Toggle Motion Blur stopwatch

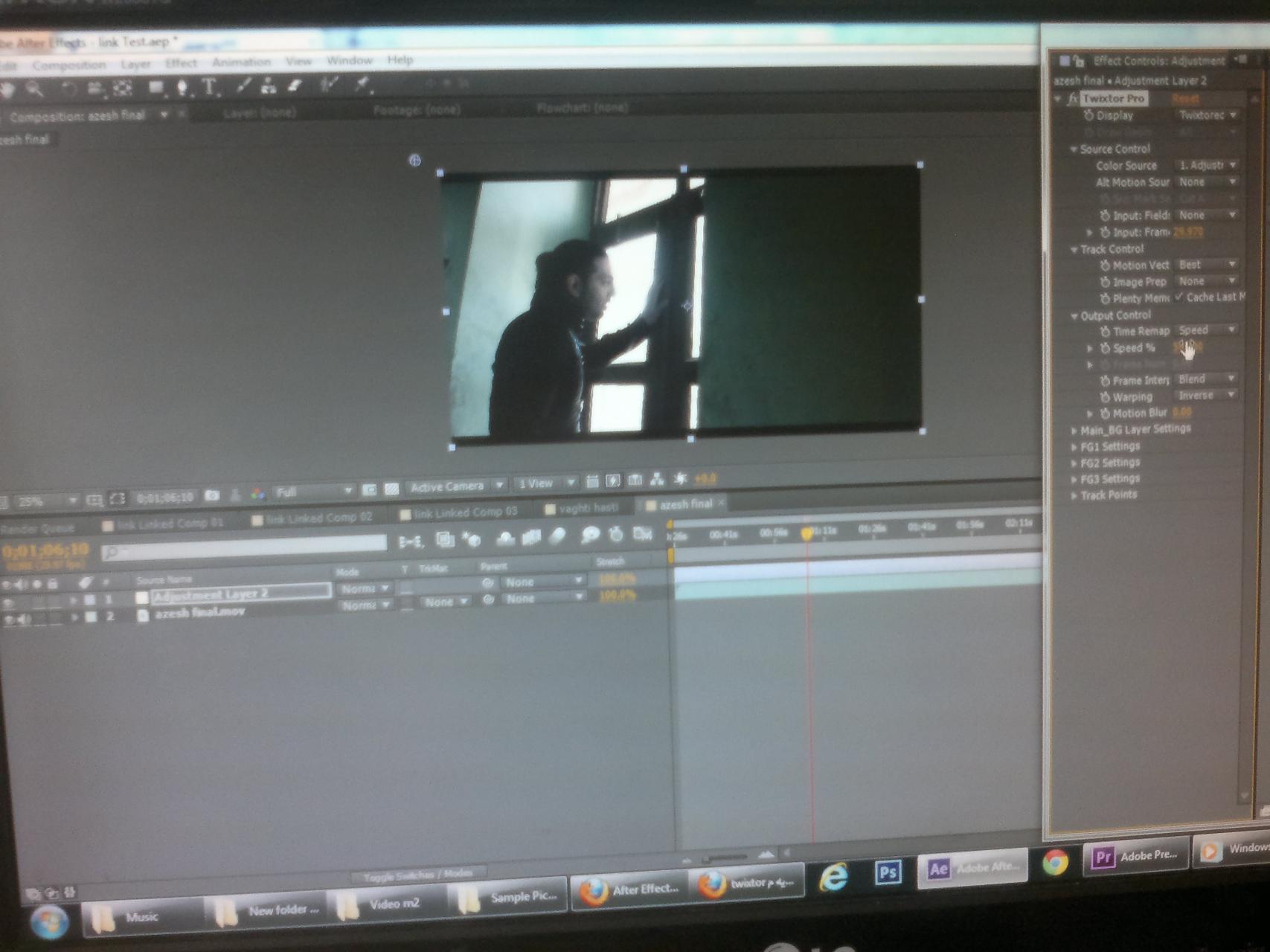click(x=1105, y=414)
